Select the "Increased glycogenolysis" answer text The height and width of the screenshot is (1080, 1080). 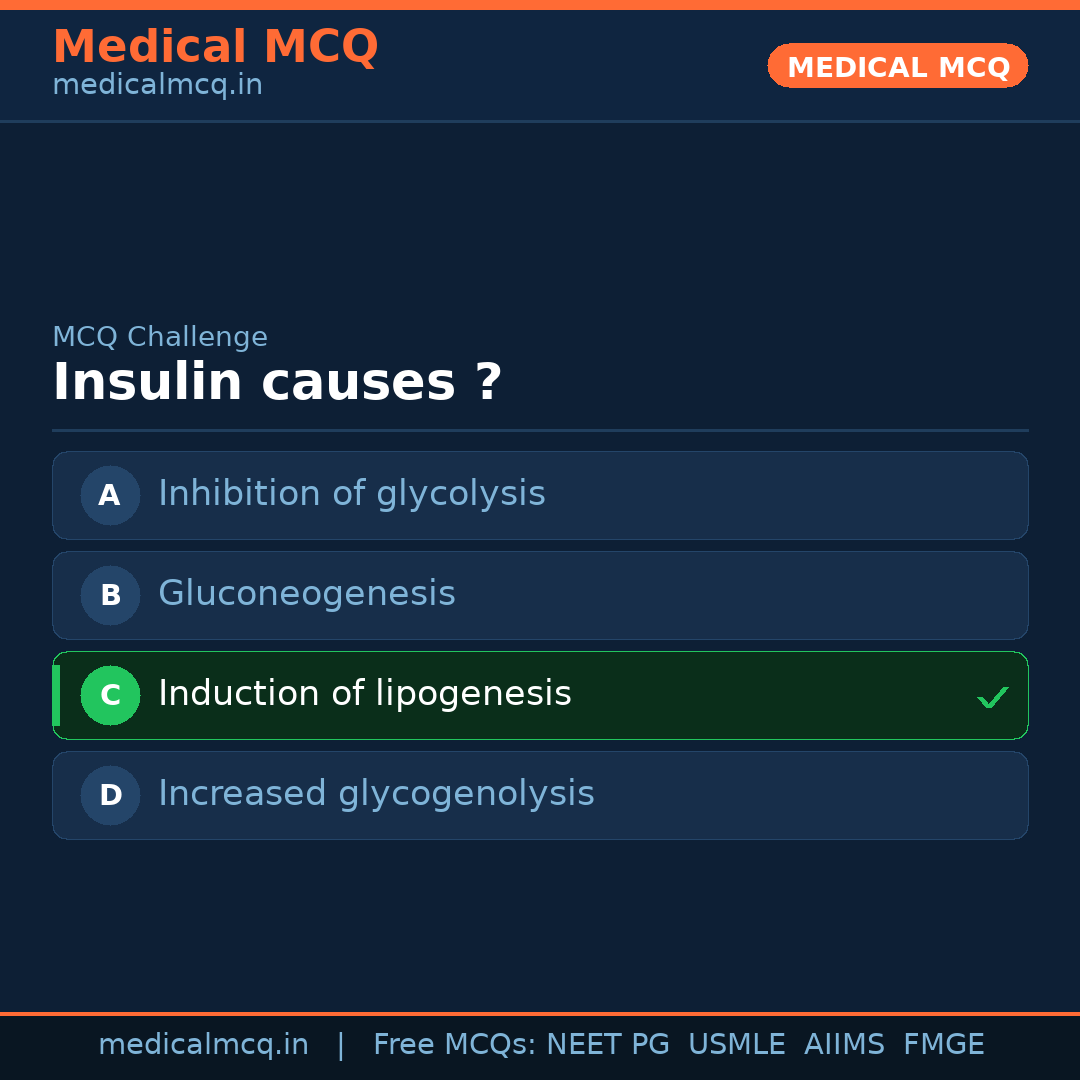376,794
